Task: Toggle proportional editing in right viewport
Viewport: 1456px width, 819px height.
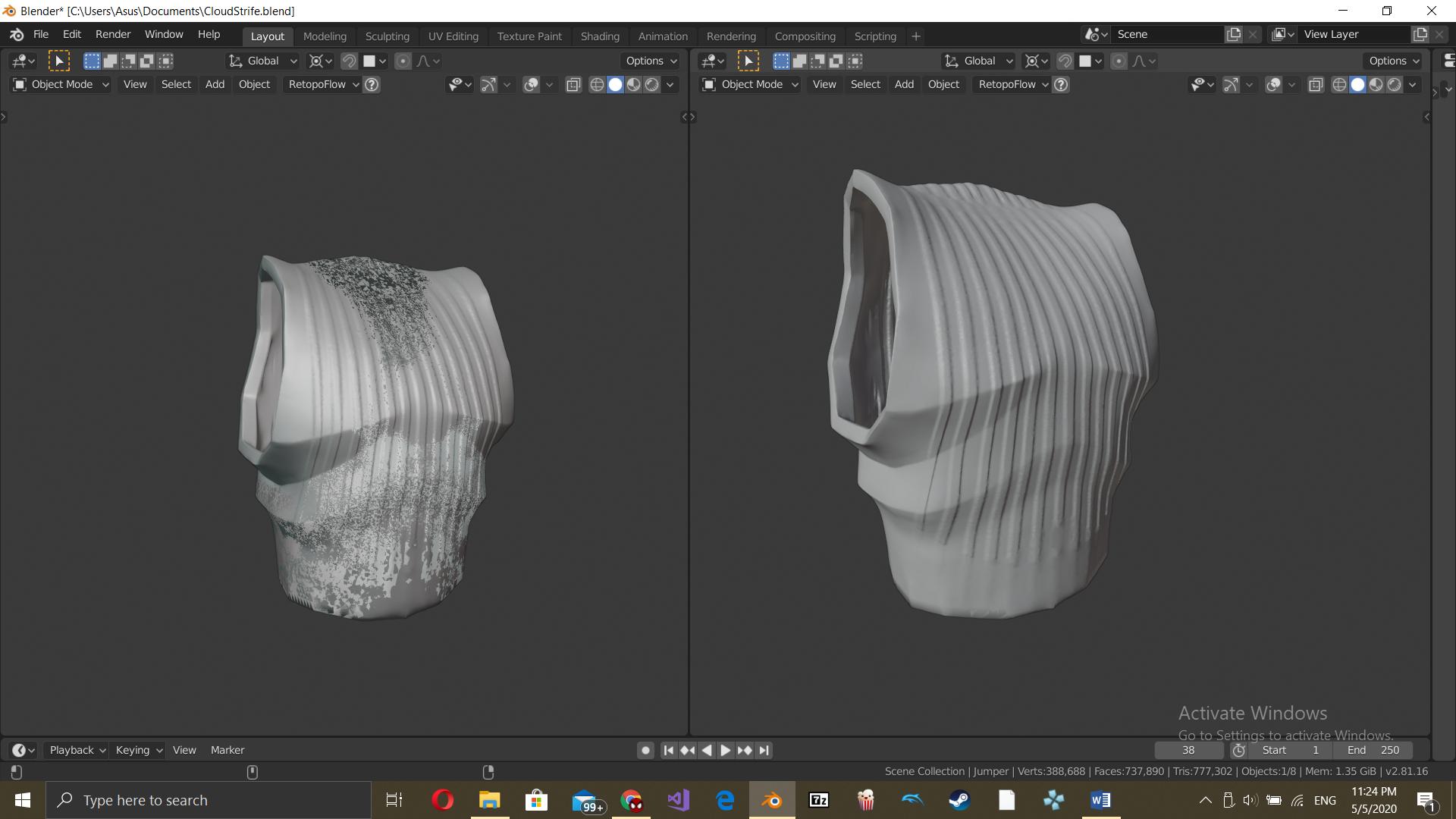Action: point(1119,61)
